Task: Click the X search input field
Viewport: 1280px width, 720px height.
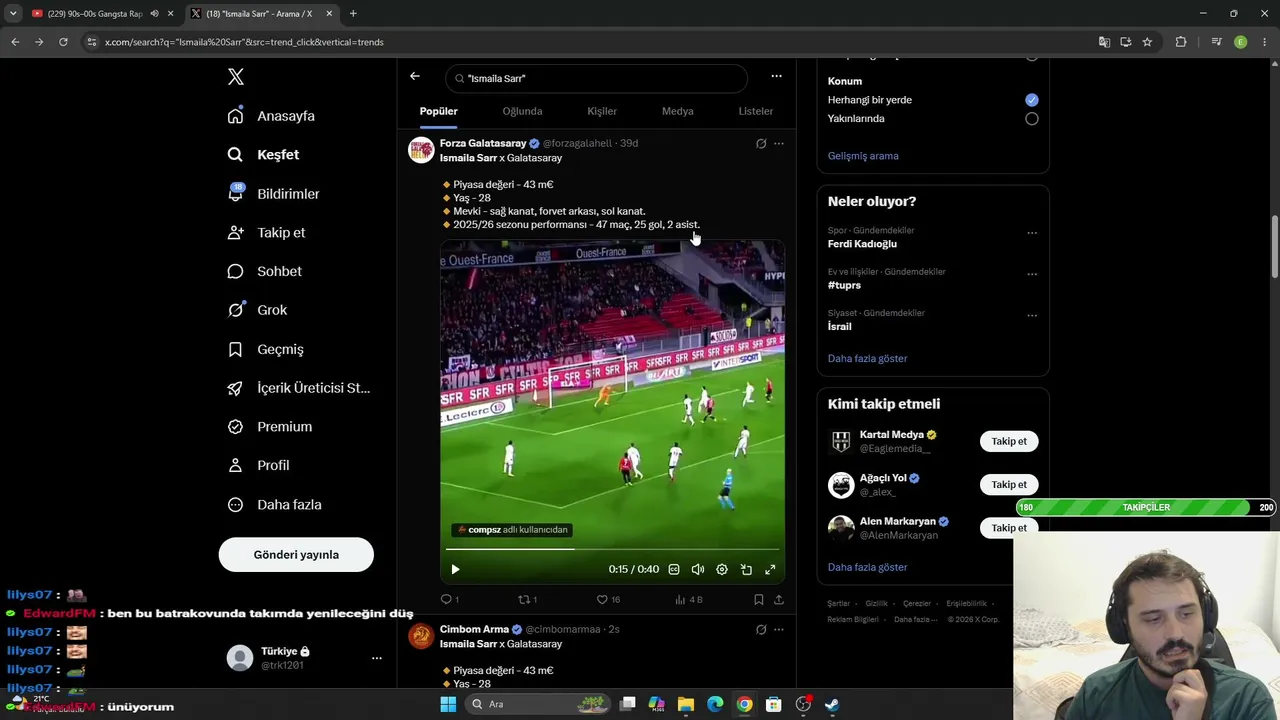Action: [x=596, y=79]
